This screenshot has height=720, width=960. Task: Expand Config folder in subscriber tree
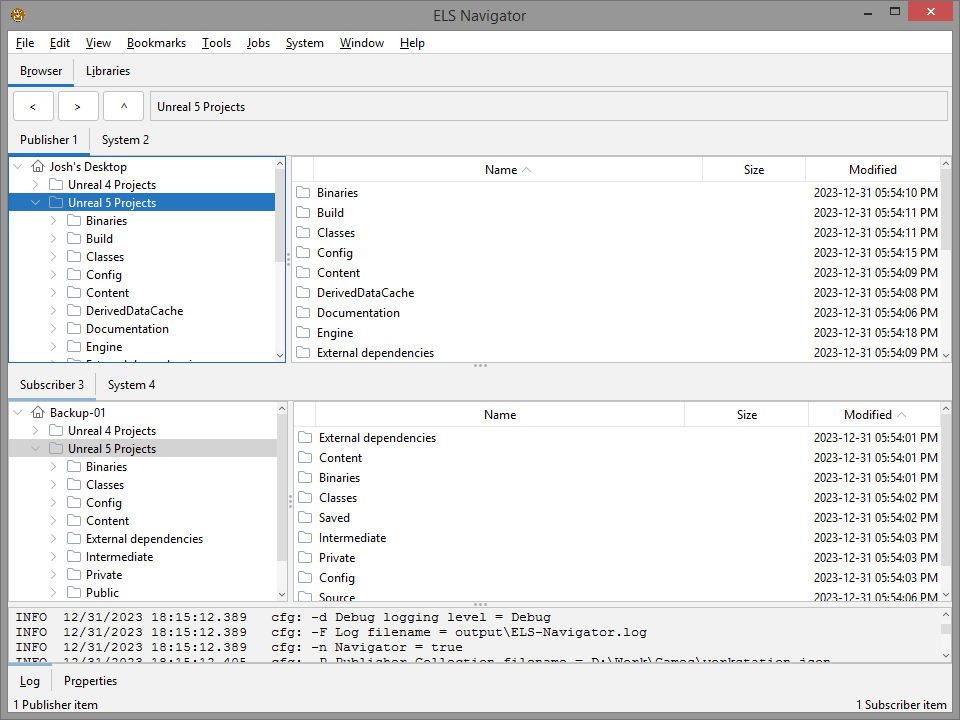[x=53, y=503]
